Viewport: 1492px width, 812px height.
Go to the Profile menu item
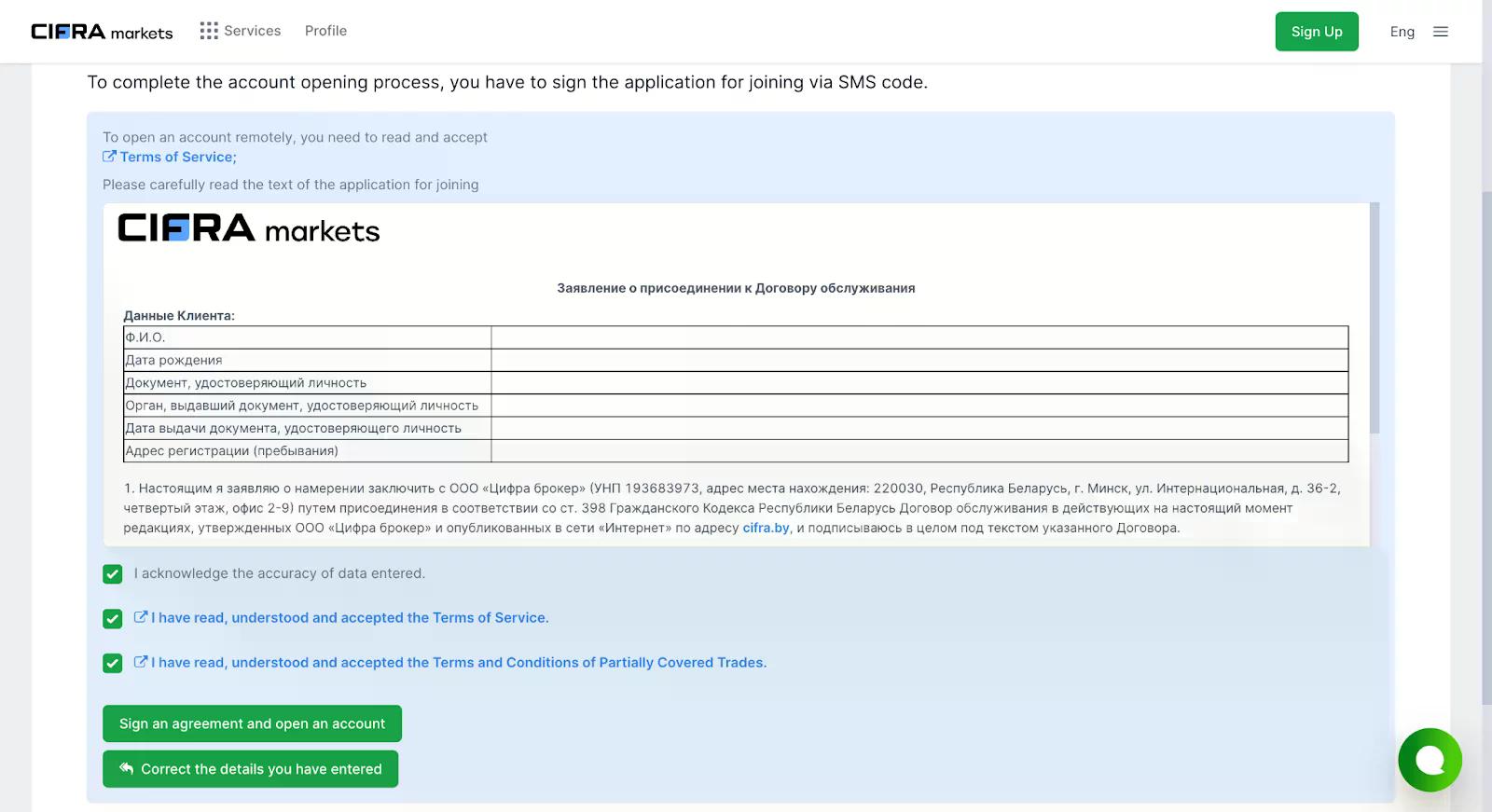coord(325,31)
